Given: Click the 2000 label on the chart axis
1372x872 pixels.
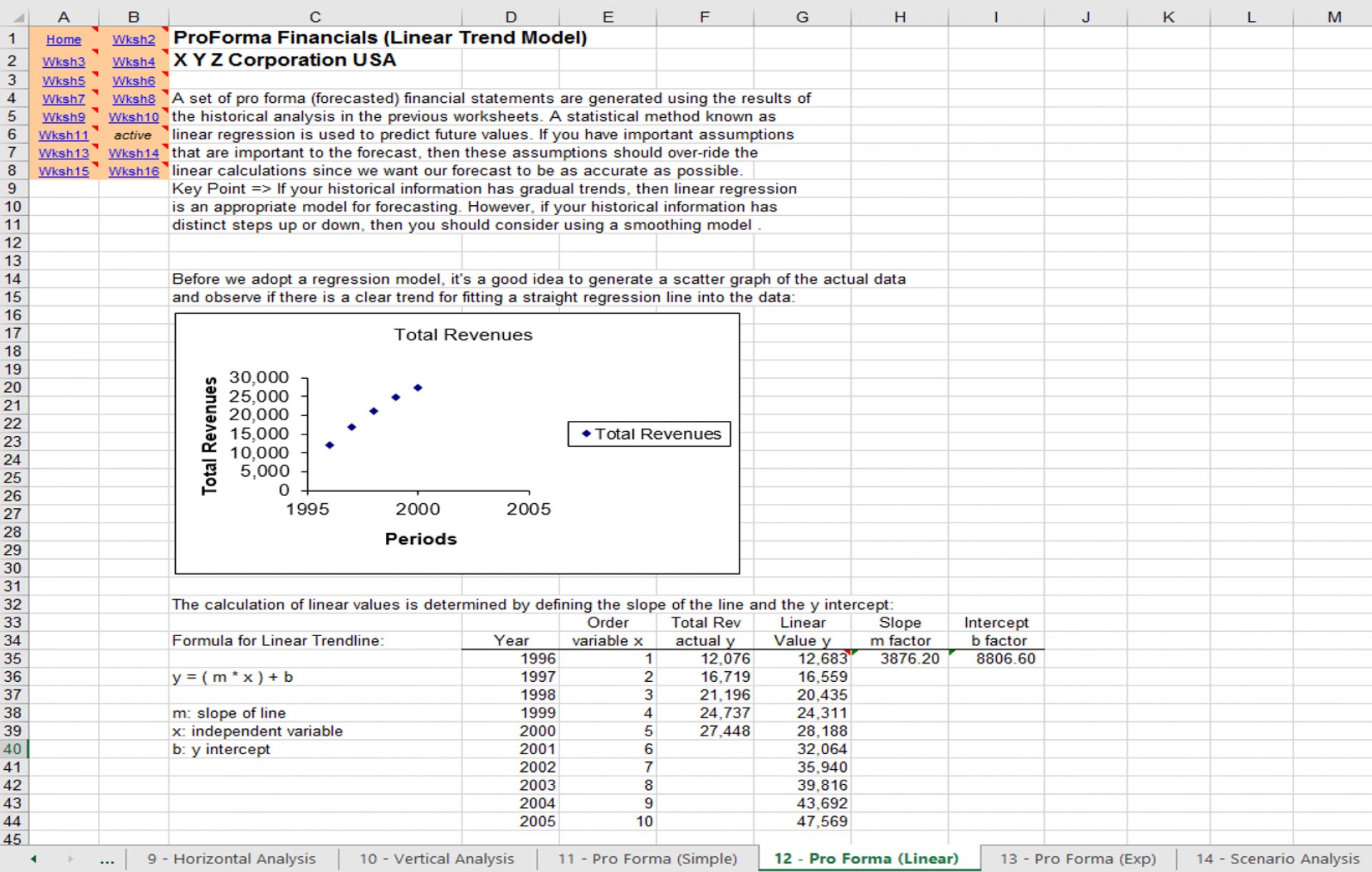Looking at the screenshot, I should (418, 509).
